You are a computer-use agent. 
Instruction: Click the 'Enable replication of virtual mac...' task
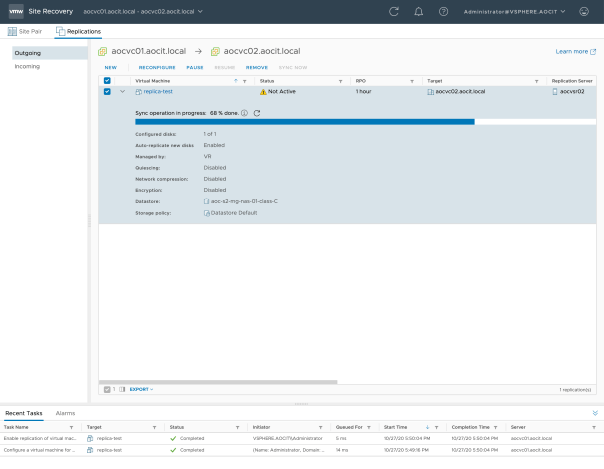40,438
